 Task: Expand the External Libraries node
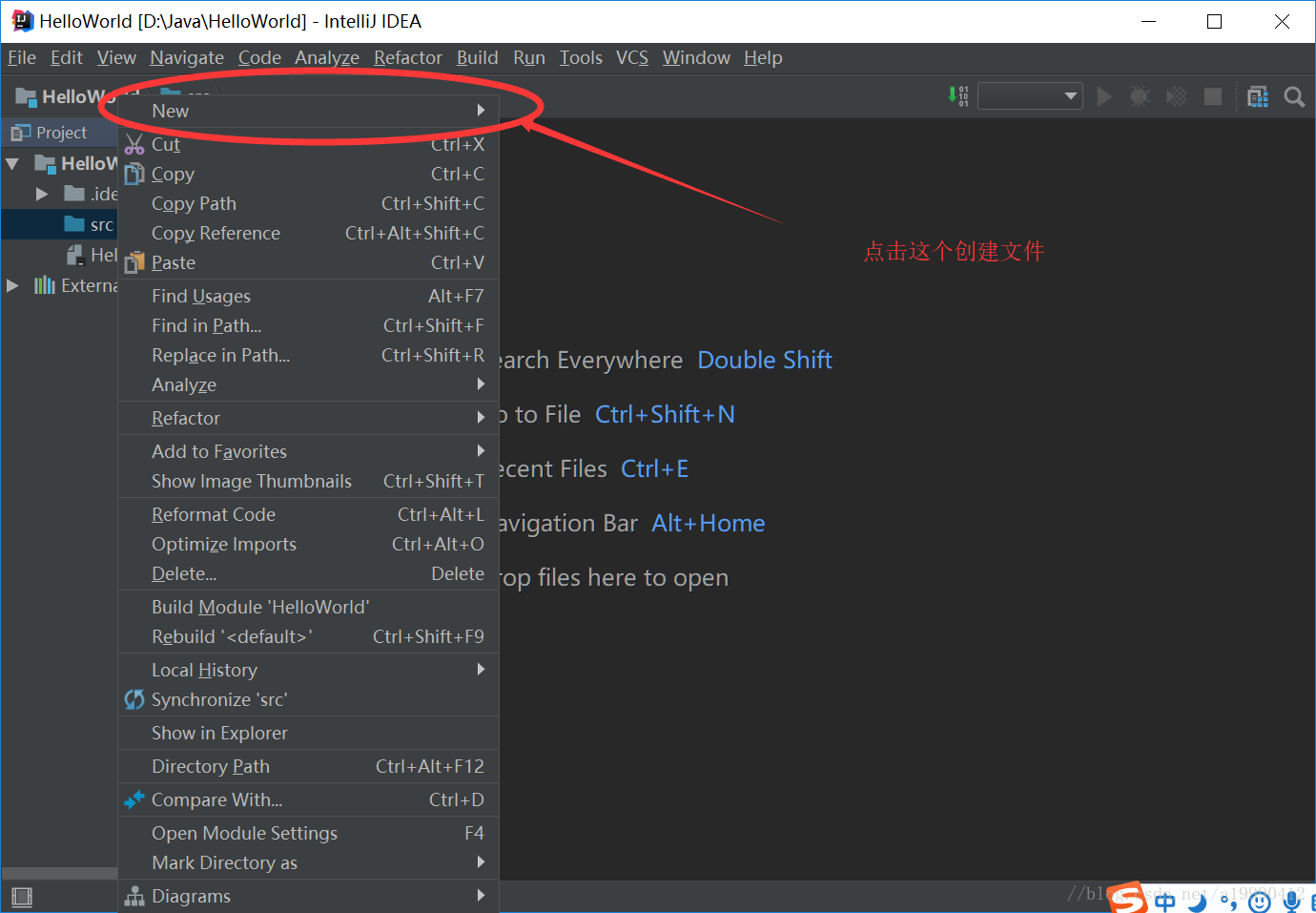point(12,285)
